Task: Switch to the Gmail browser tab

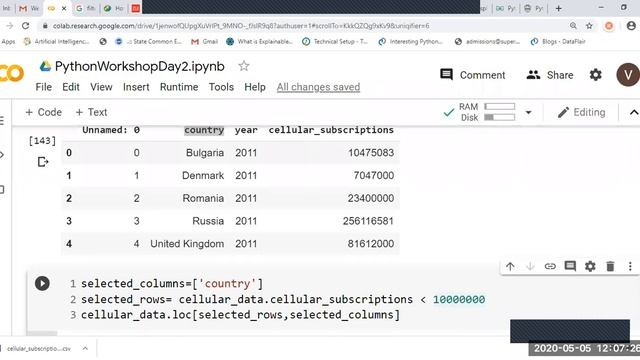Action: [x=29, y=8]
